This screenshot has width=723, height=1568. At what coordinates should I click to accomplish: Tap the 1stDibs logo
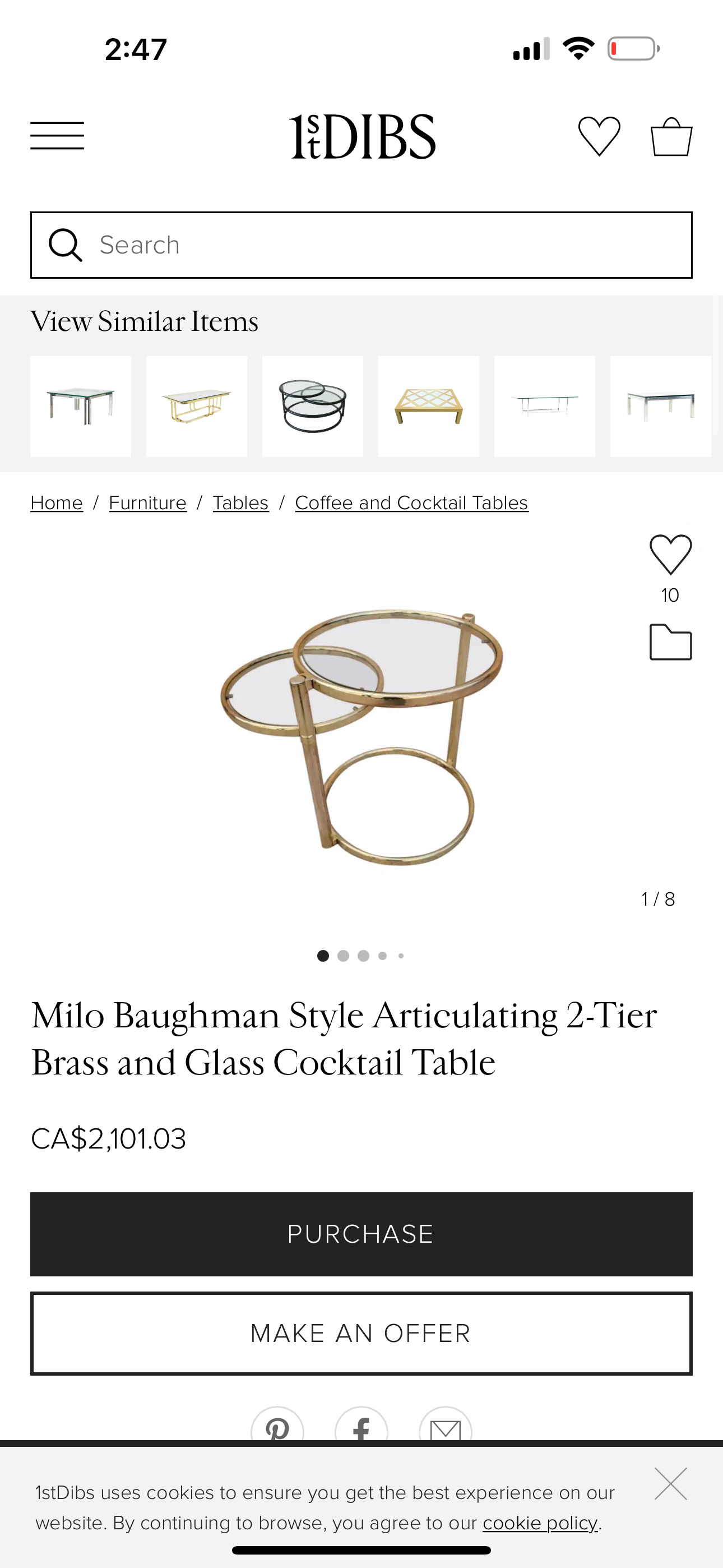[x=362, y=136]
